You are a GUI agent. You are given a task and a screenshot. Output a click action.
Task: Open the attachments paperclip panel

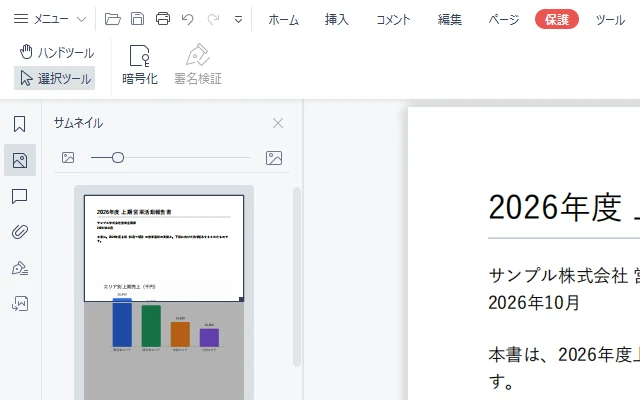[x=20, y=232]
